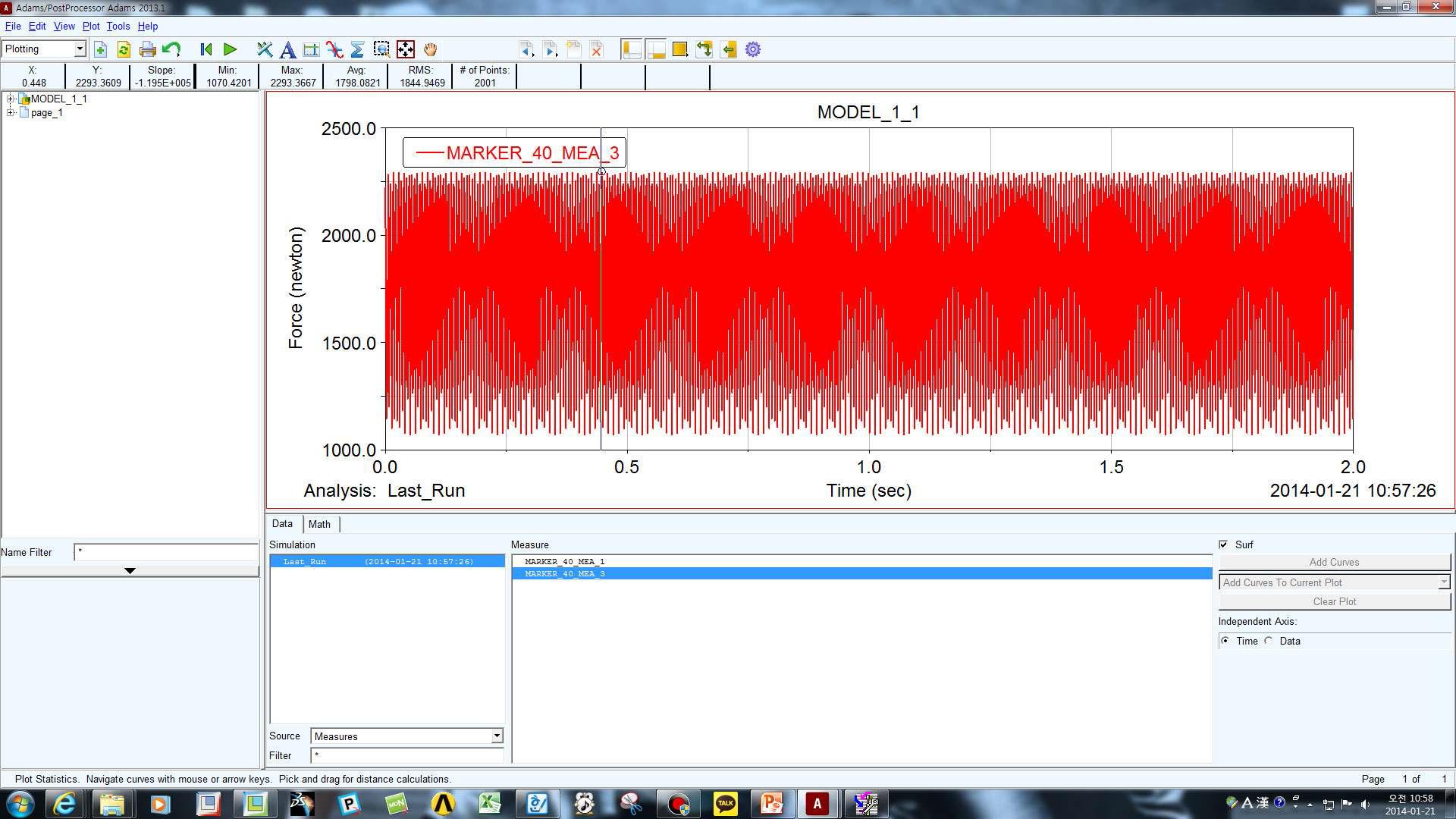
Task: Select the Last_Run simulation entry
Action: pos(388,562)
